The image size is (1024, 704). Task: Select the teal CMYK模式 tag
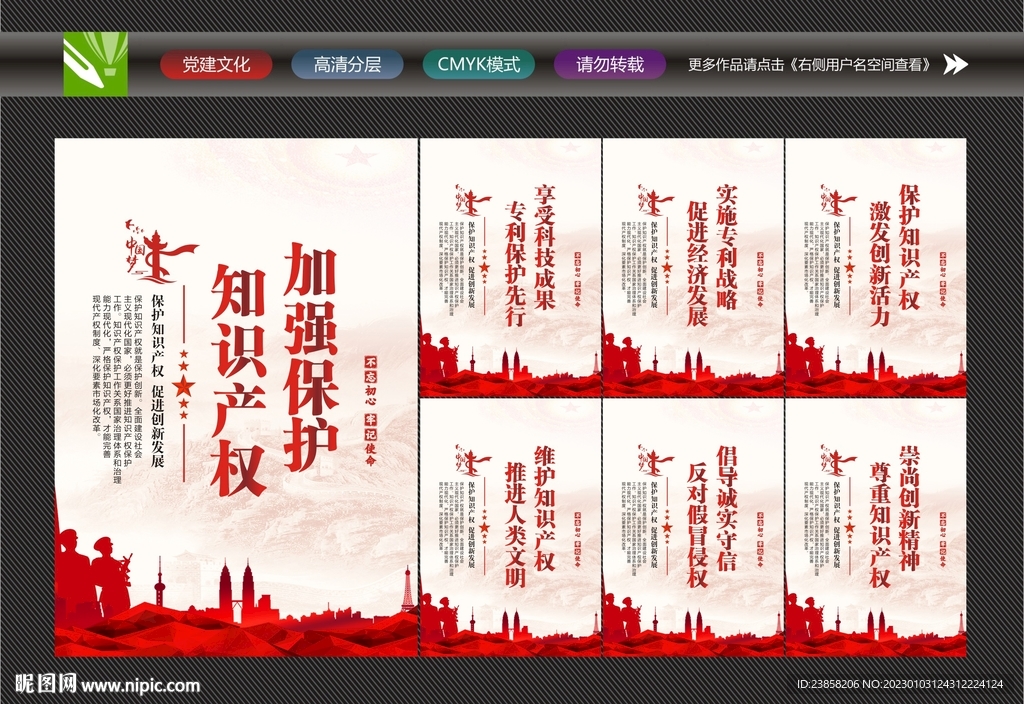[x=479, y=64]
